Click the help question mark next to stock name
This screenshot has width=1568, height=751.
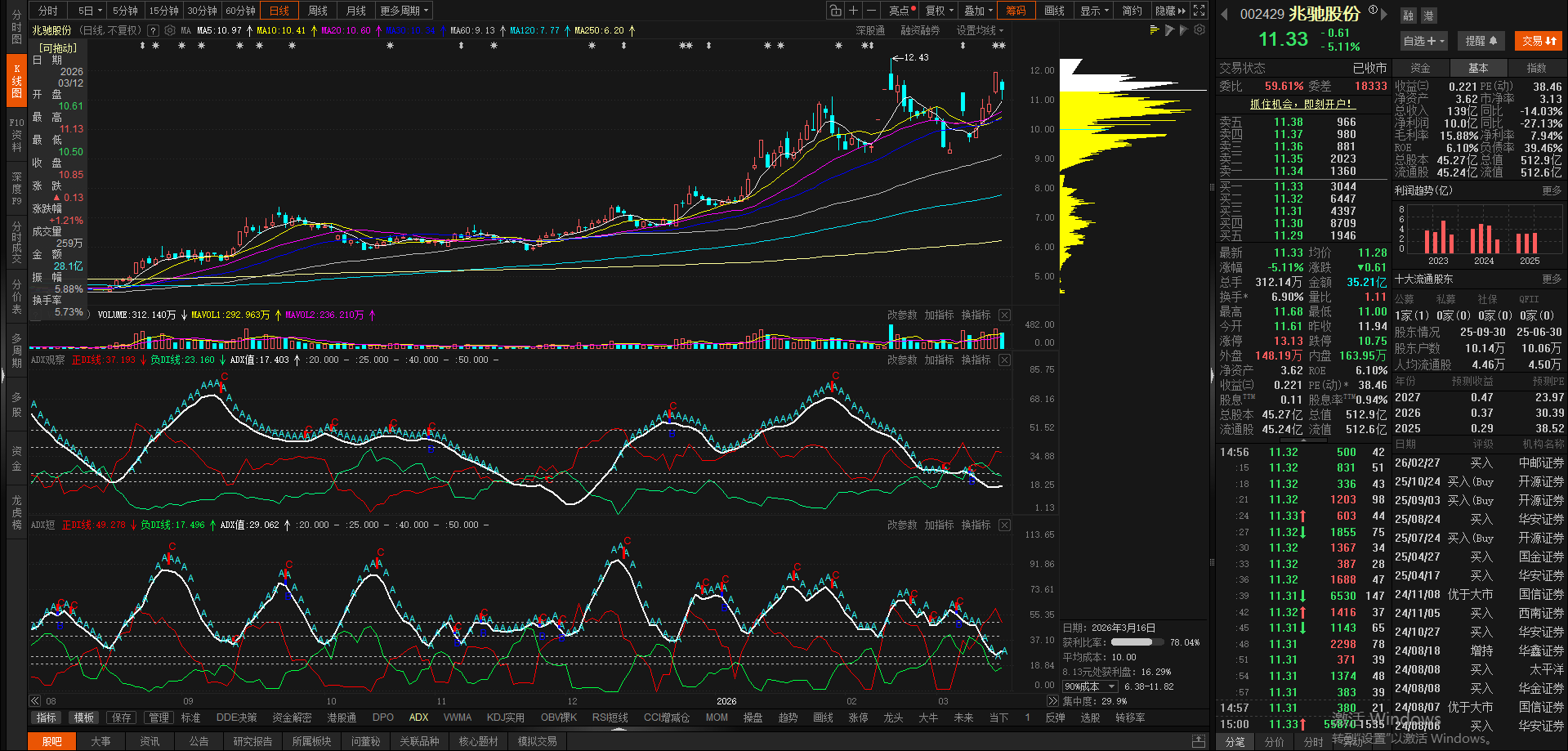point(153,30)
